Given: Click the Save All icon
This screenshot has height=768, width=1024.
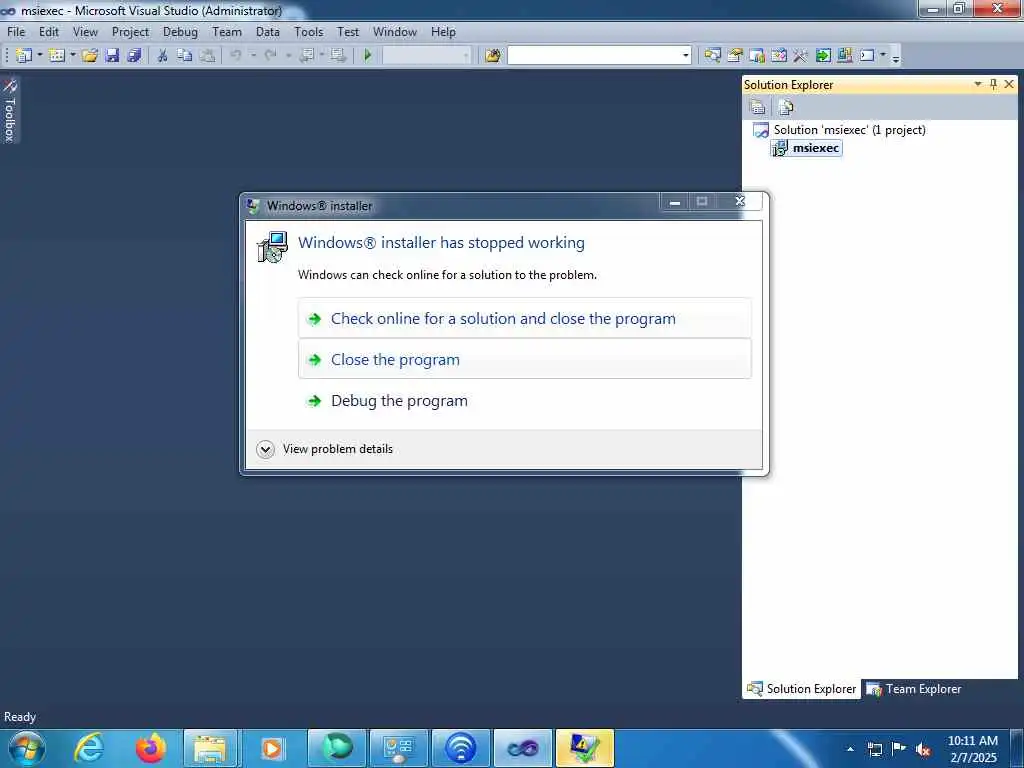Looking at the screenshot, I should click(x=135, y=56).
